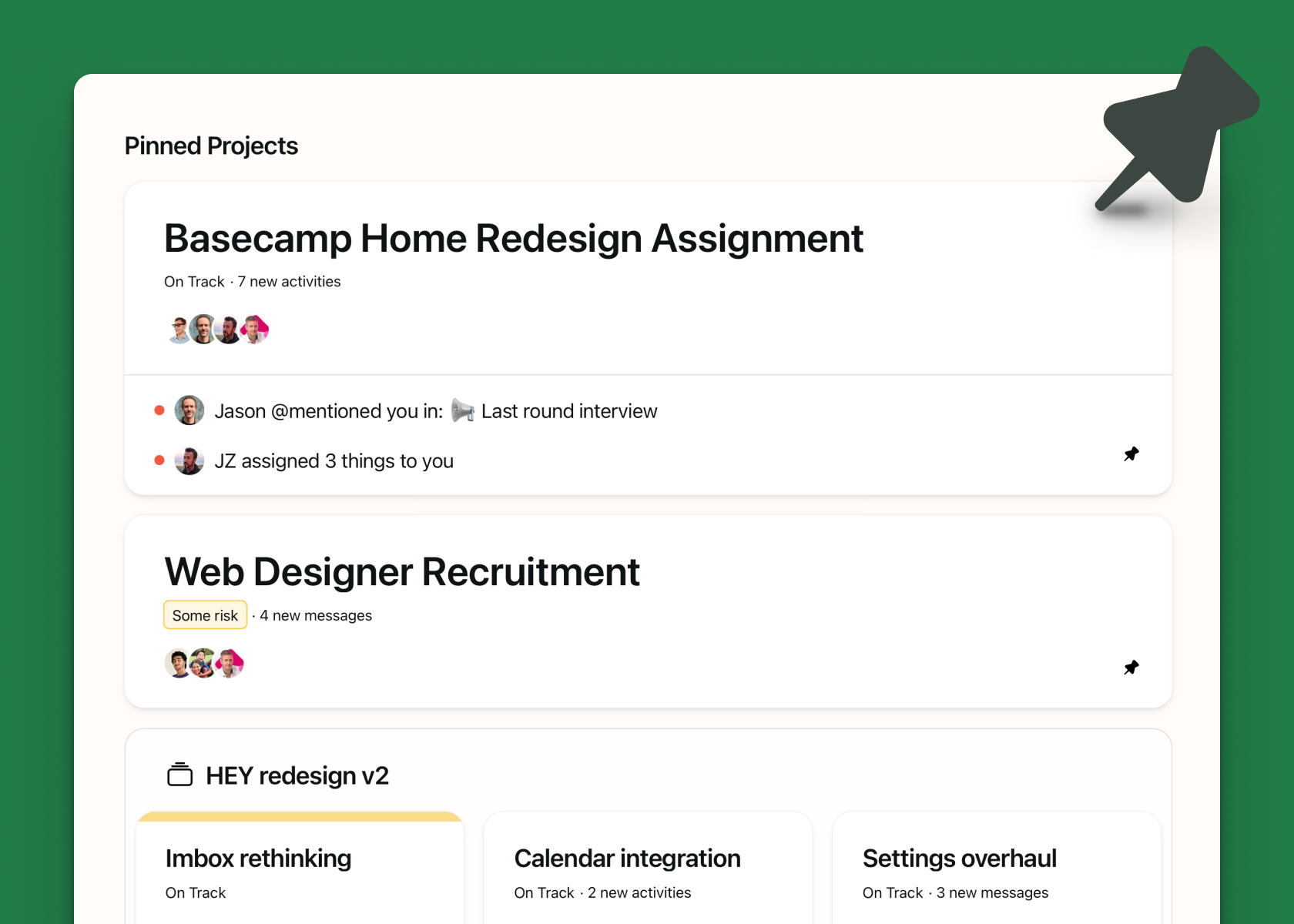Click the "4 new messages" text

click(x=316, y=615)
